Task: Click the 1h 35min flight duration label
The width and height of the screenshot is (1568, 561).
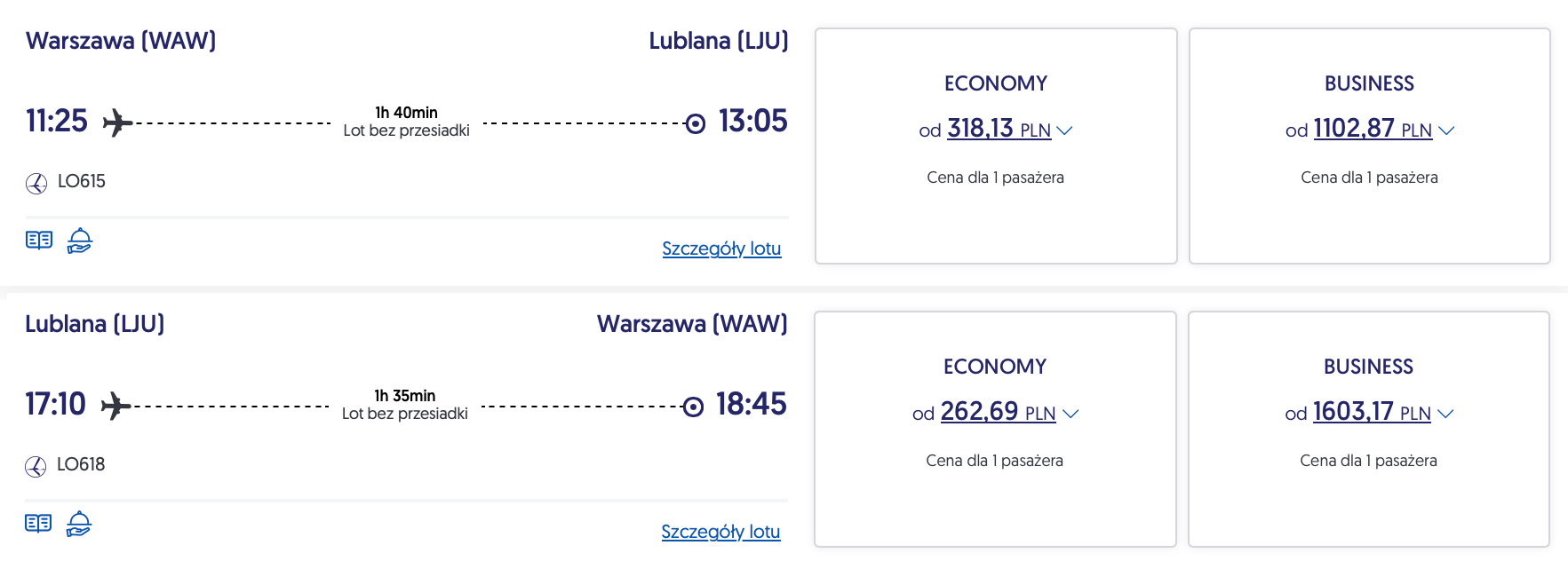Action: click(x=405, y=396)
